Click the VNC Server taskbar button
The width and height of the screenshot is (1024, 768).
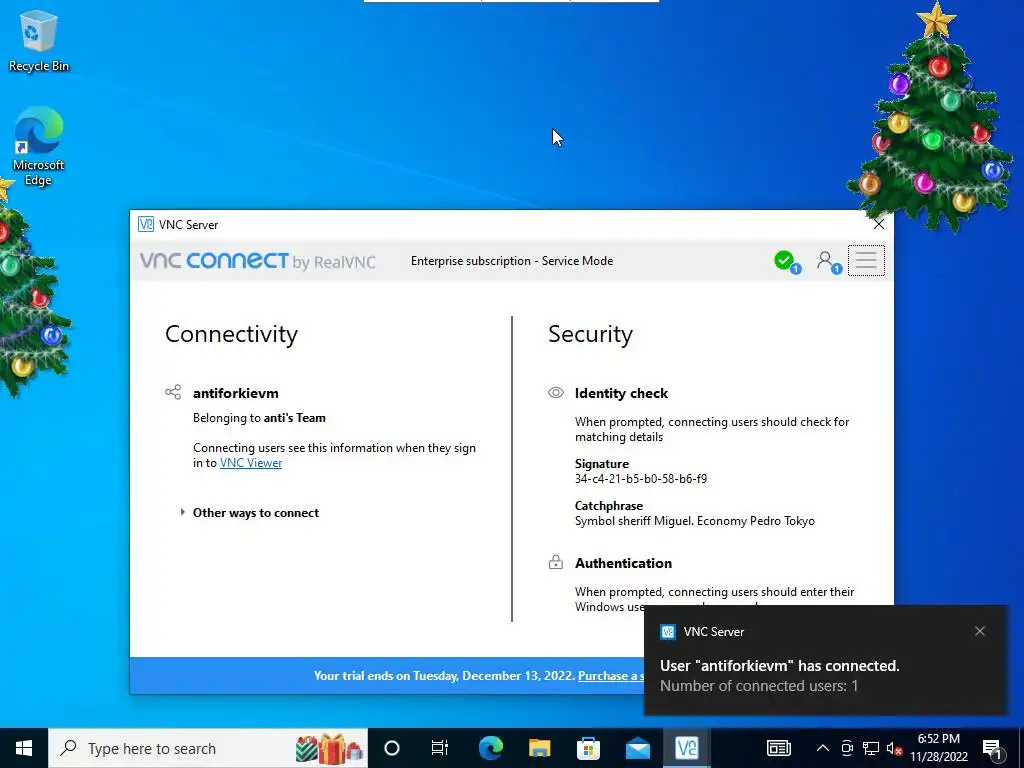686,748
